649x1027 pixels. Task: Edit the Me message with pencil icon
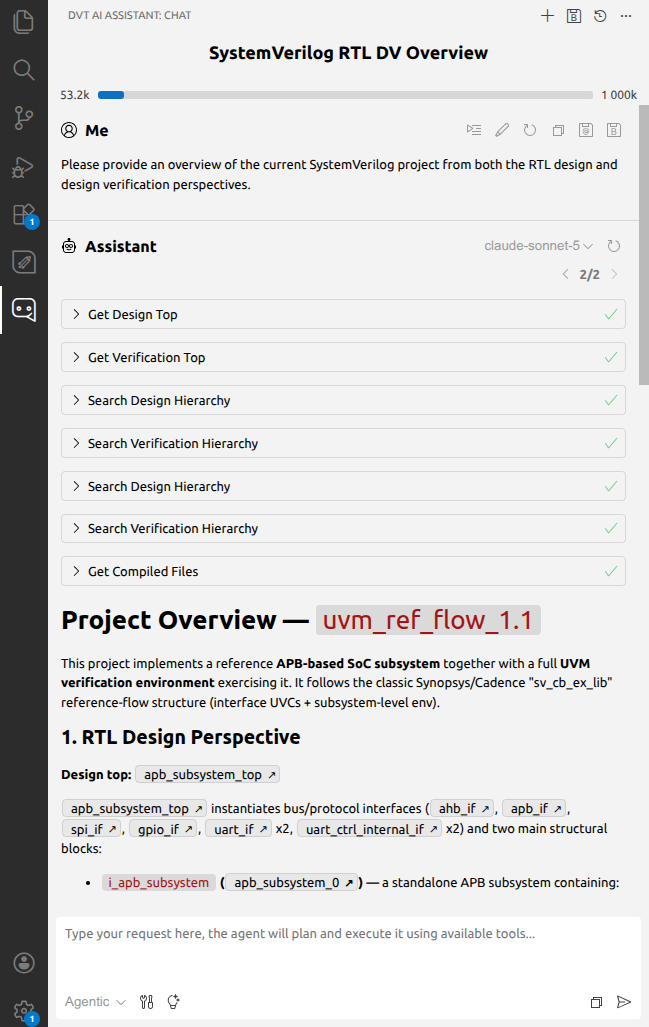pyautogui.click(x=502, y=130)
